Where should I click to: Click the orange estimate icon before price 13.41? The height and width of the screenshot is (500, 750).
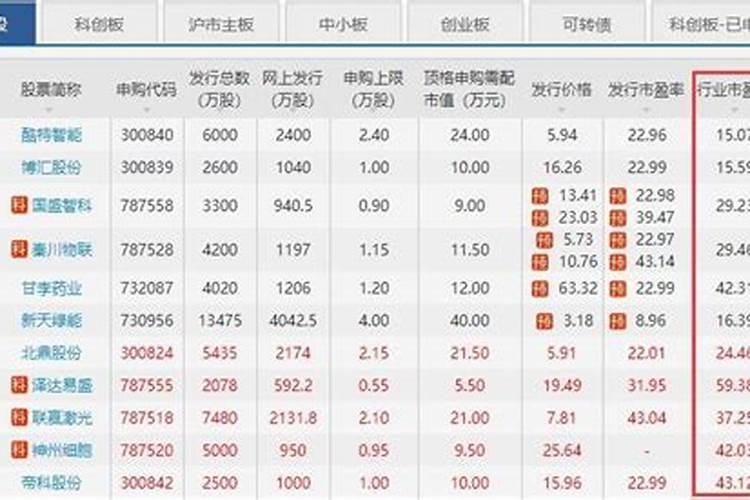(540, 196)
